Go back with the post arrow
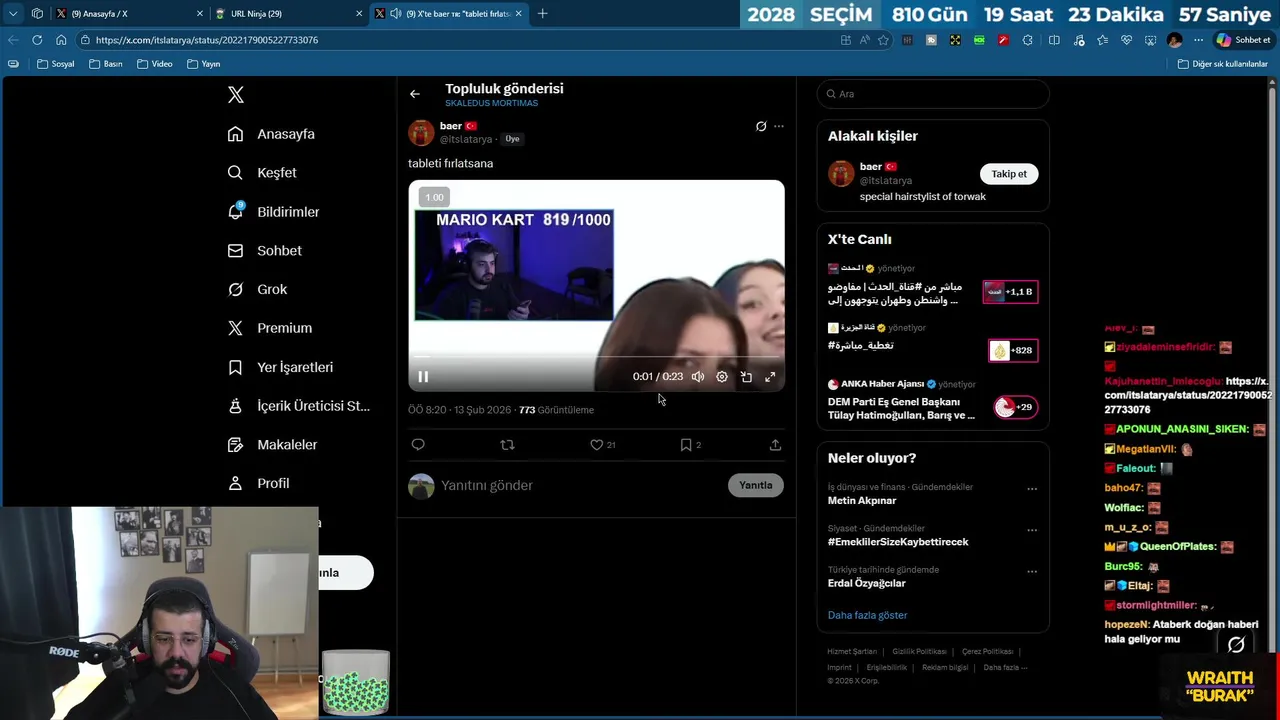The height and width of the screenshot is (720, 1280). pyautogui.click(x=414, y=94)
